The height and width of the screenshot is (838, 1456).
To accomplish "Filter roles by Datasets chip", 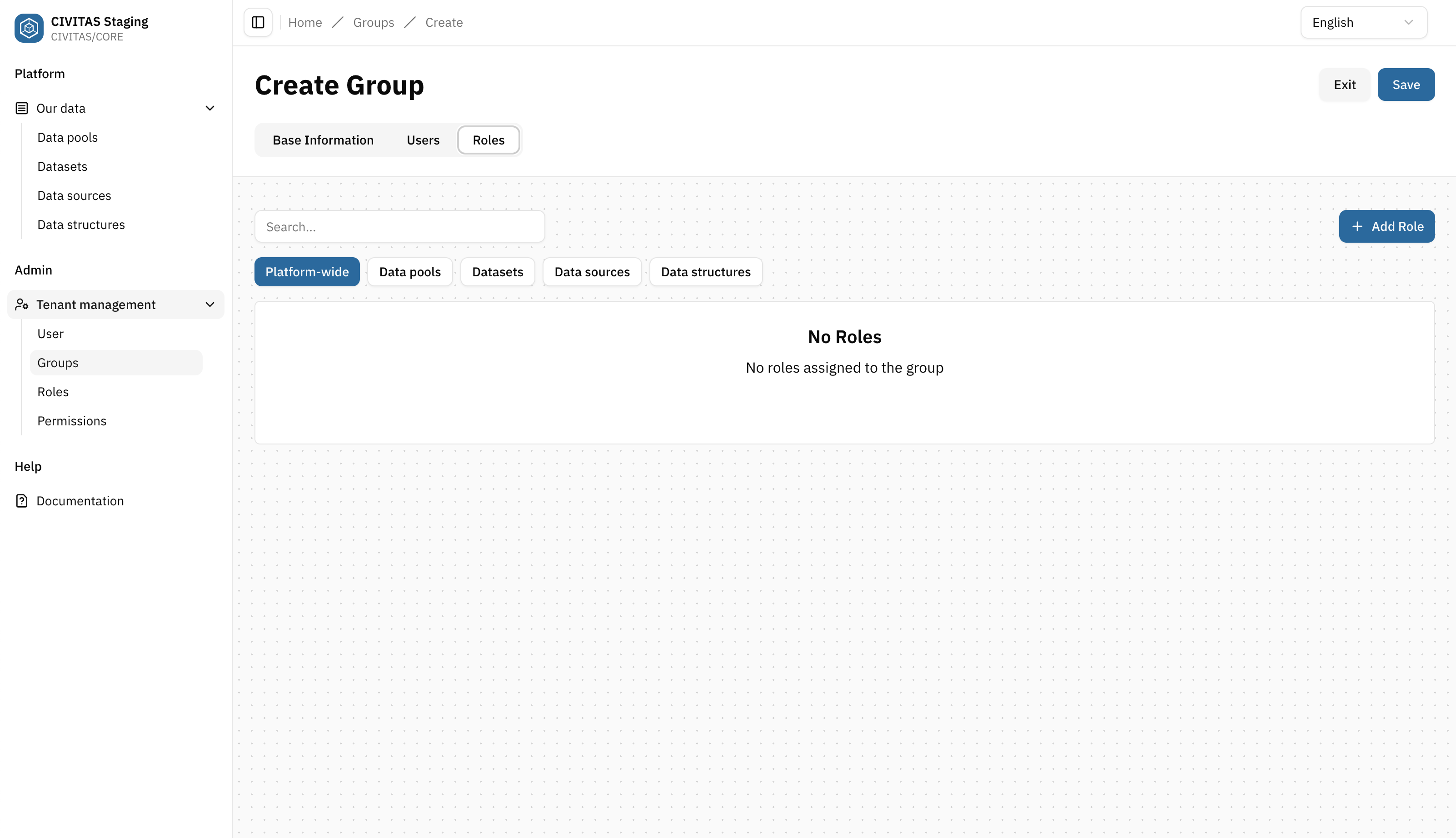I will tap(497, 272).
